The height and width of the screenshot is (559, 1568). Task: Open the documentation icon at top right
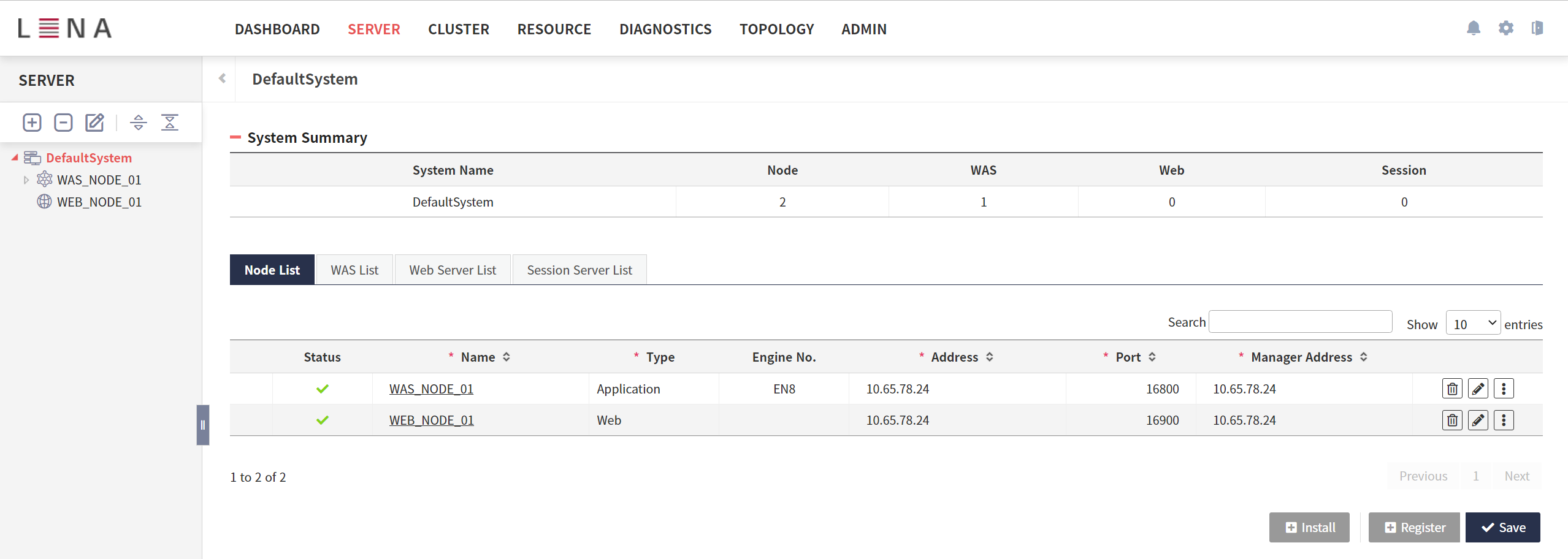click(1537, 28)
